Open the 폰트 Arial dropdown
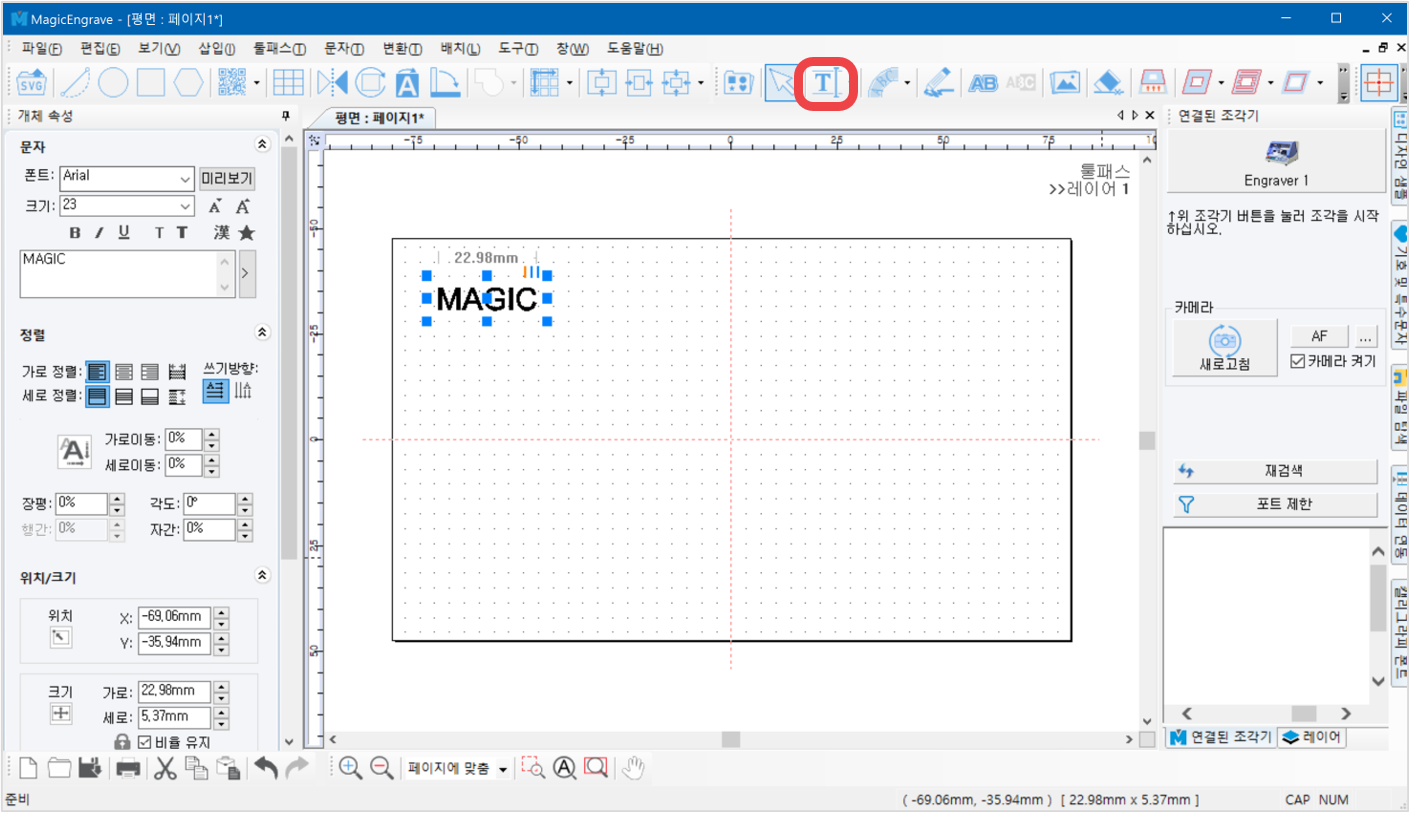This screenshot has width=1409, height=814. click(185, 179)
